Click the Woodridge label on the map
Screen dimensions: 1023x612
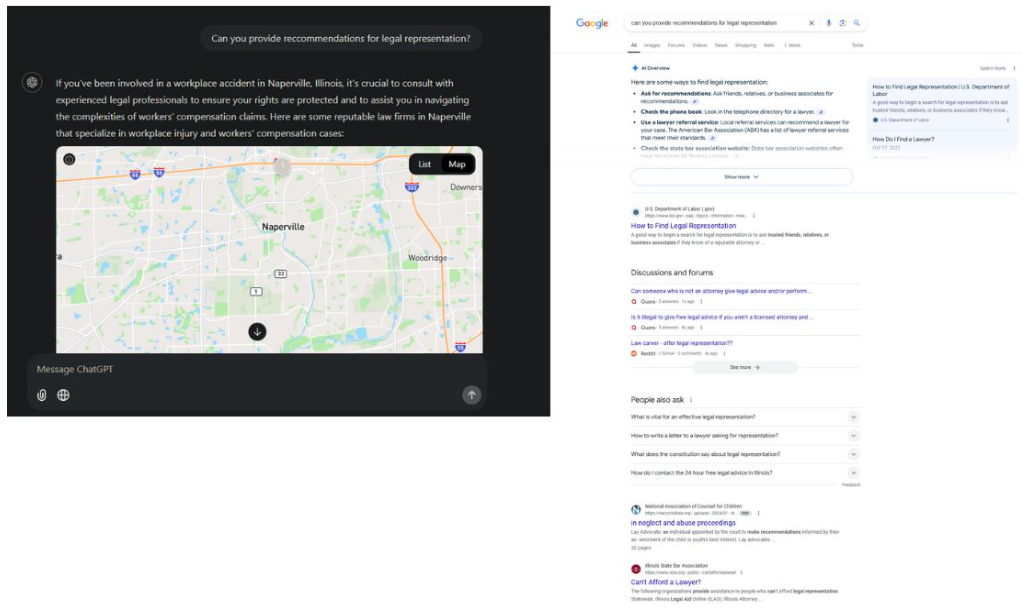point(428,258)
